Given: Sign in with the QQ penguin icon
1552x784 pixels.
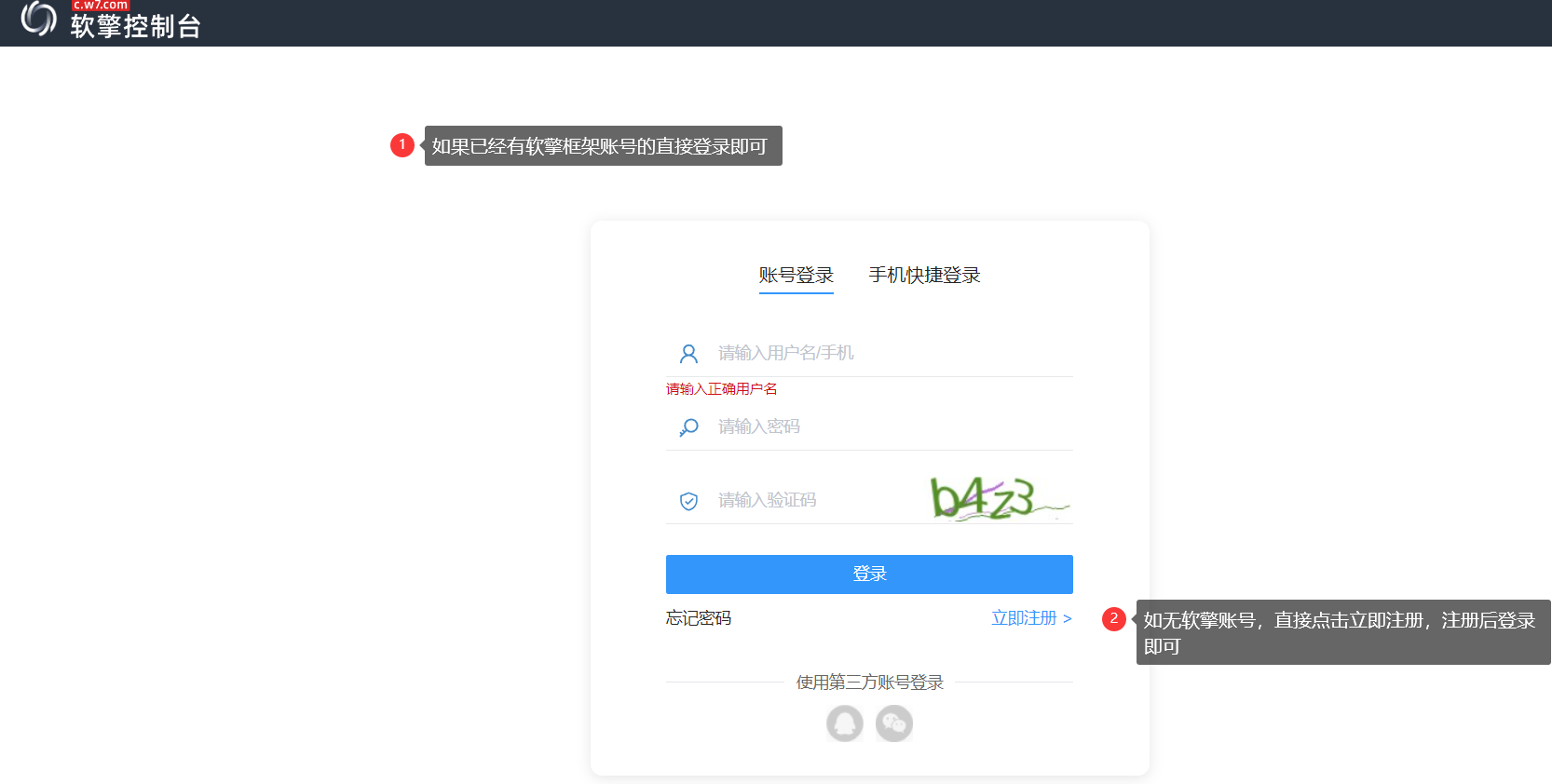Looking at the screenshot, I should pyautogui.click(x=844, y=723).
